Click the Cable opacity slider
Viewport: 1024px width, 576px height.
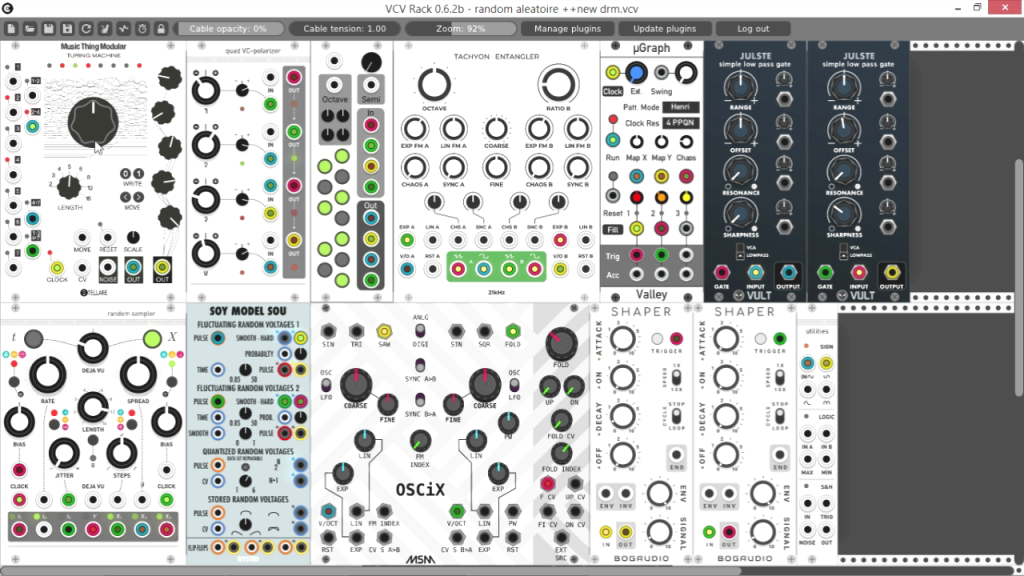pyautogui.click(x=228, y=29)
